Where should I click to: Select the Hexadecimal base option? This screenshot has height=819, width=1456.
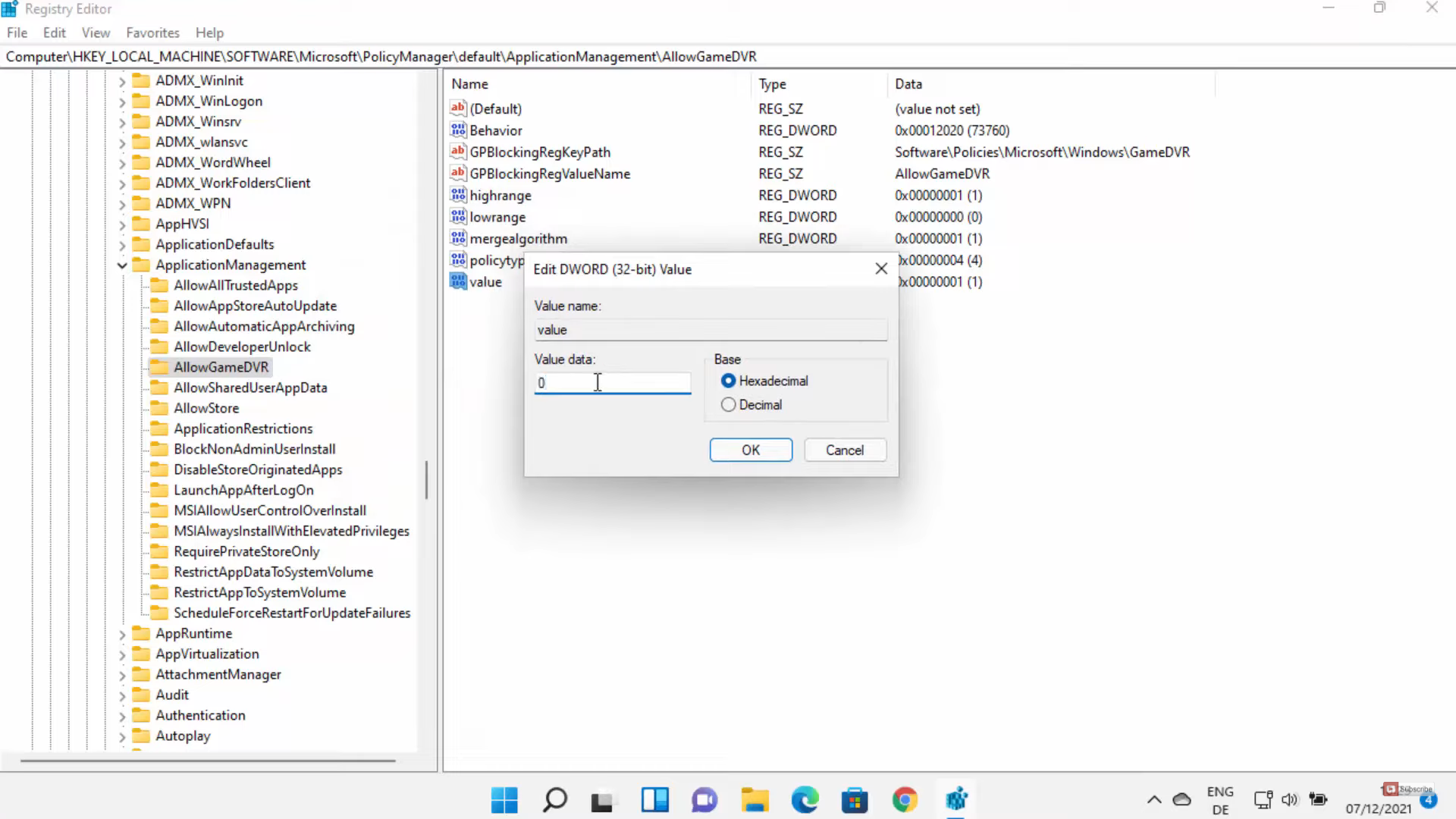(728, 381)
